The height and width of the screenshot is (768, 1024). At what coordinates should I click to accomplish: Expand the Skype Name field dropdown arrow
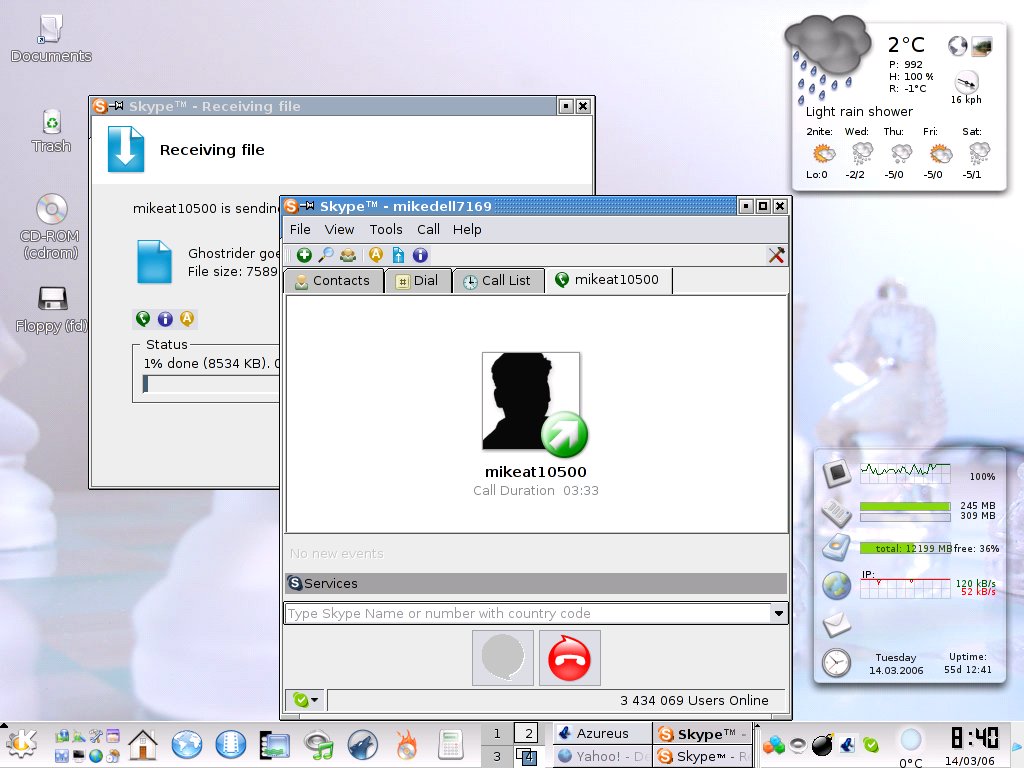pyautogui.click(x=778, y=613)
